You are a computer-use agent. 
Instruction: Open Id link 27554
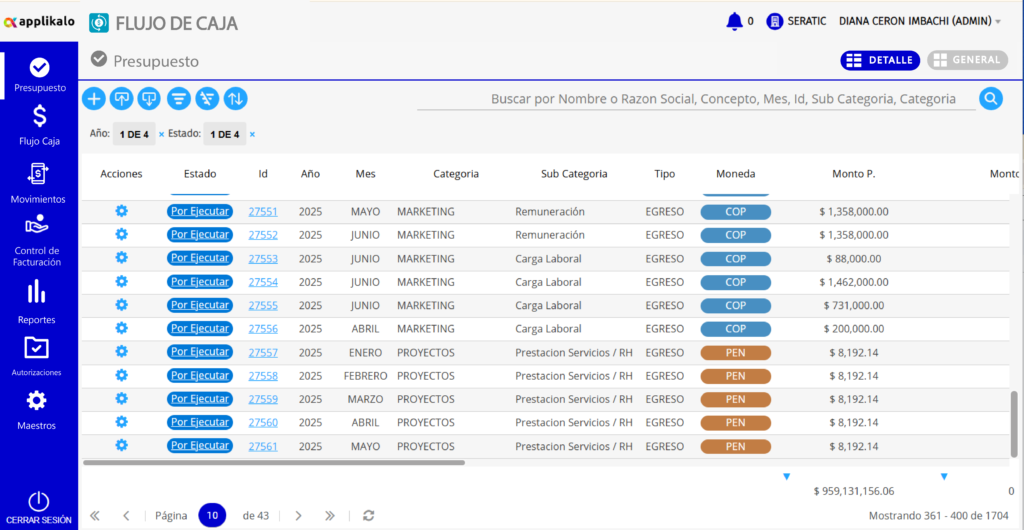pos(263,282)
